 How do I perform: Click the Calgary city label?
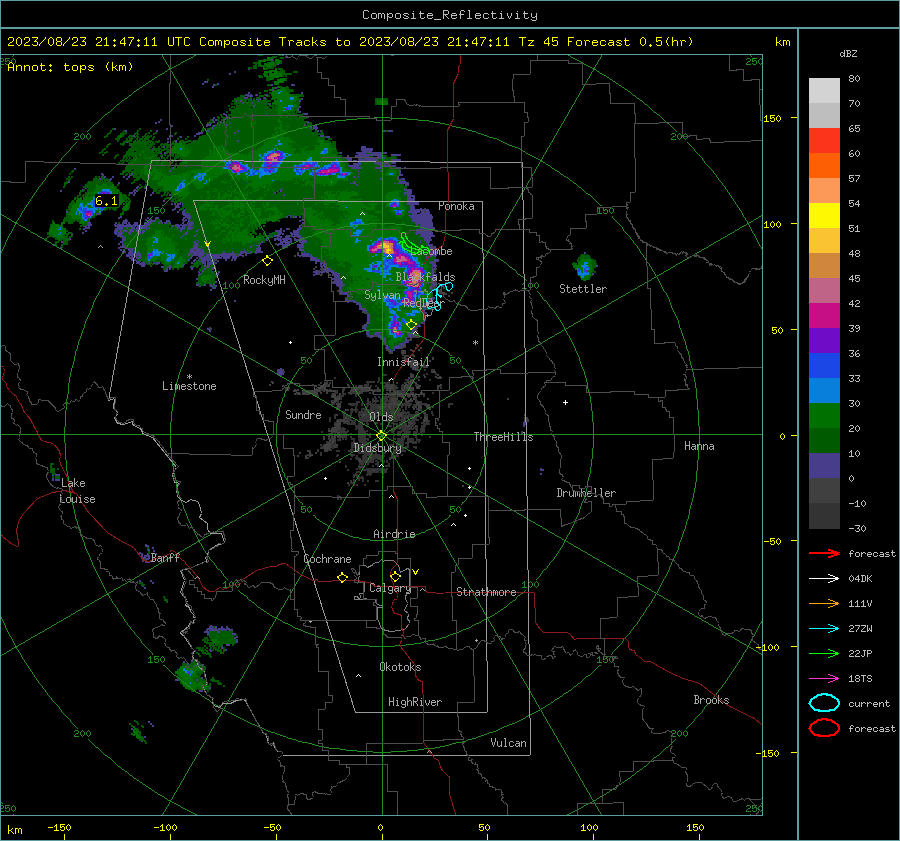390,588
